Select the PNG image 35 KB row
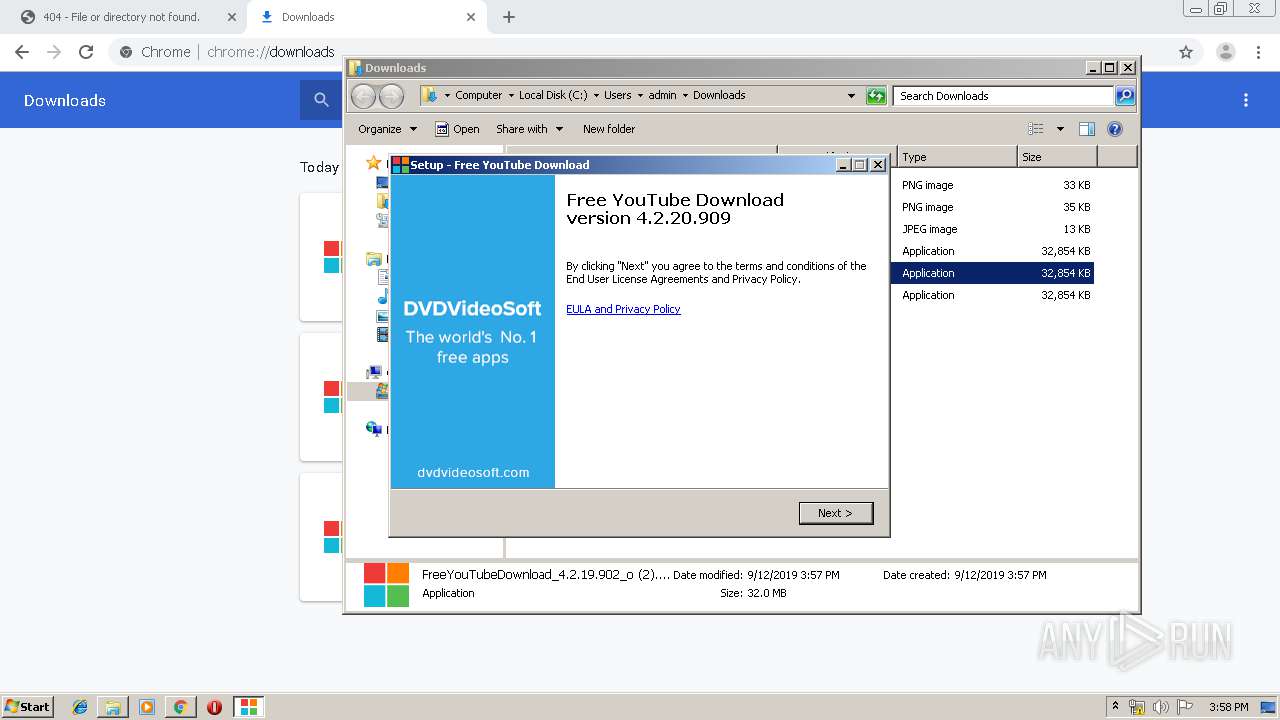1280x720 pixels. 993,207
